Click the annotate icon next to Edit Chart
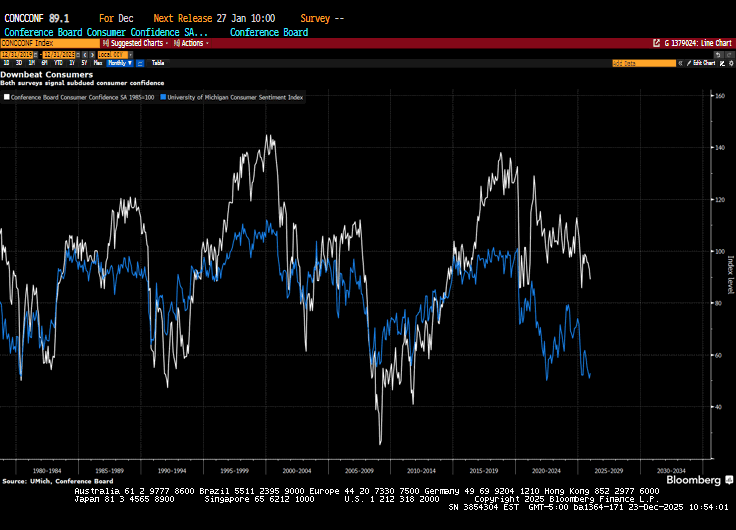This screenshot has height=530, width=736. pyautogui.click(x=723, y=63)
